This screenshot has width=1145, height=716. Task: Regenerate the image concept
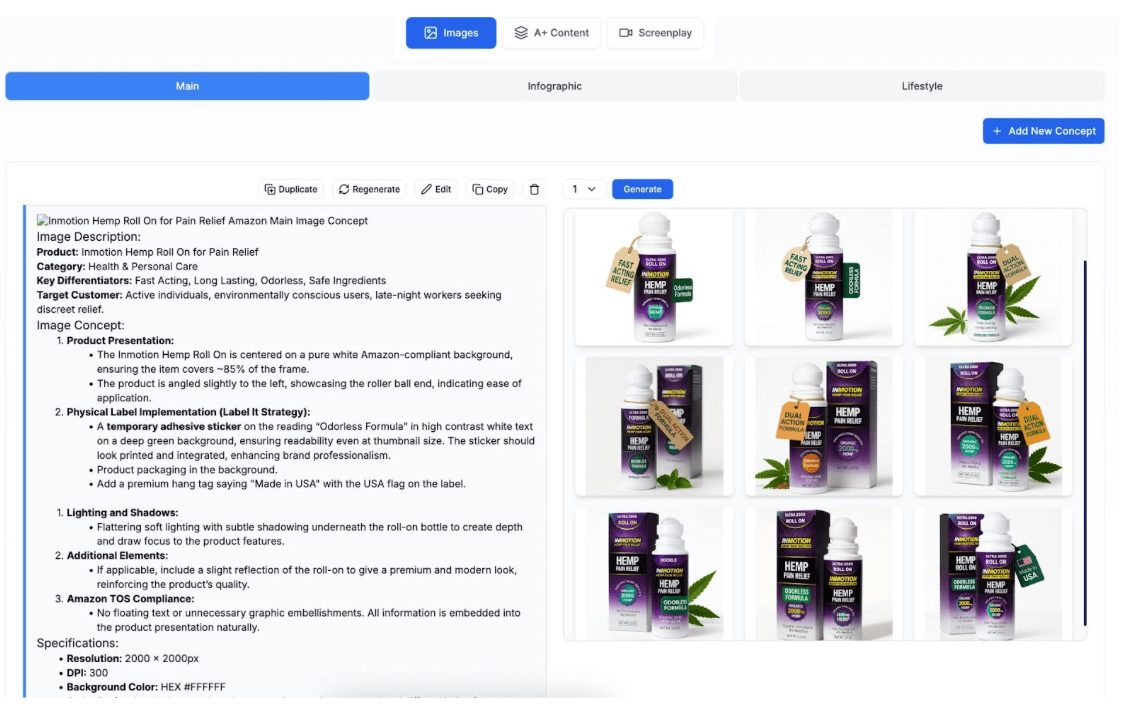(x=369, y=189)
